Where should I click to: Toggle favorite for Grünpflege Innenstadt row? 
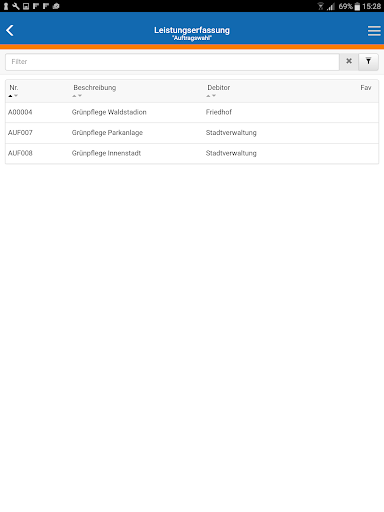tap(366, 153)
